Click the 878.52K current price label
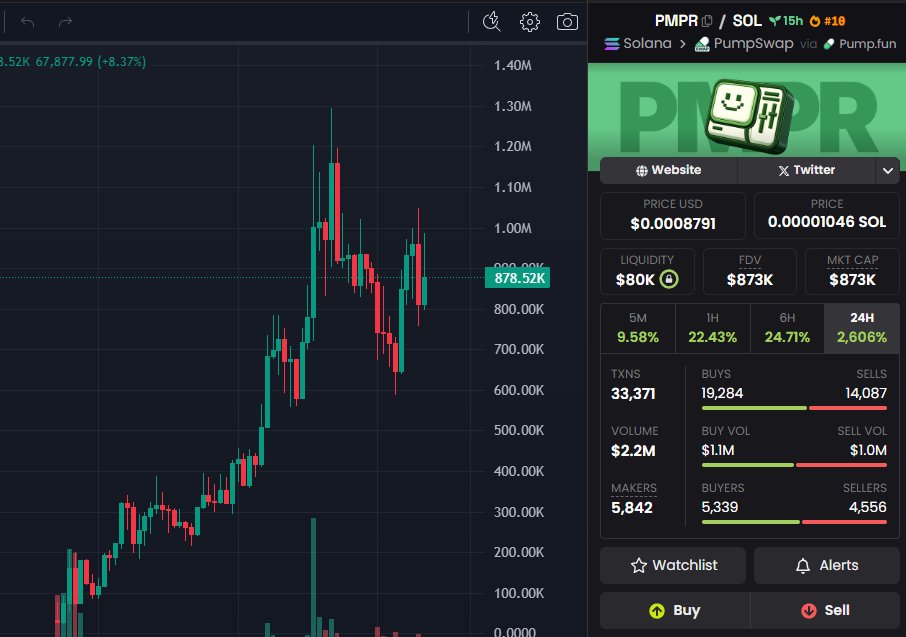 518,278
